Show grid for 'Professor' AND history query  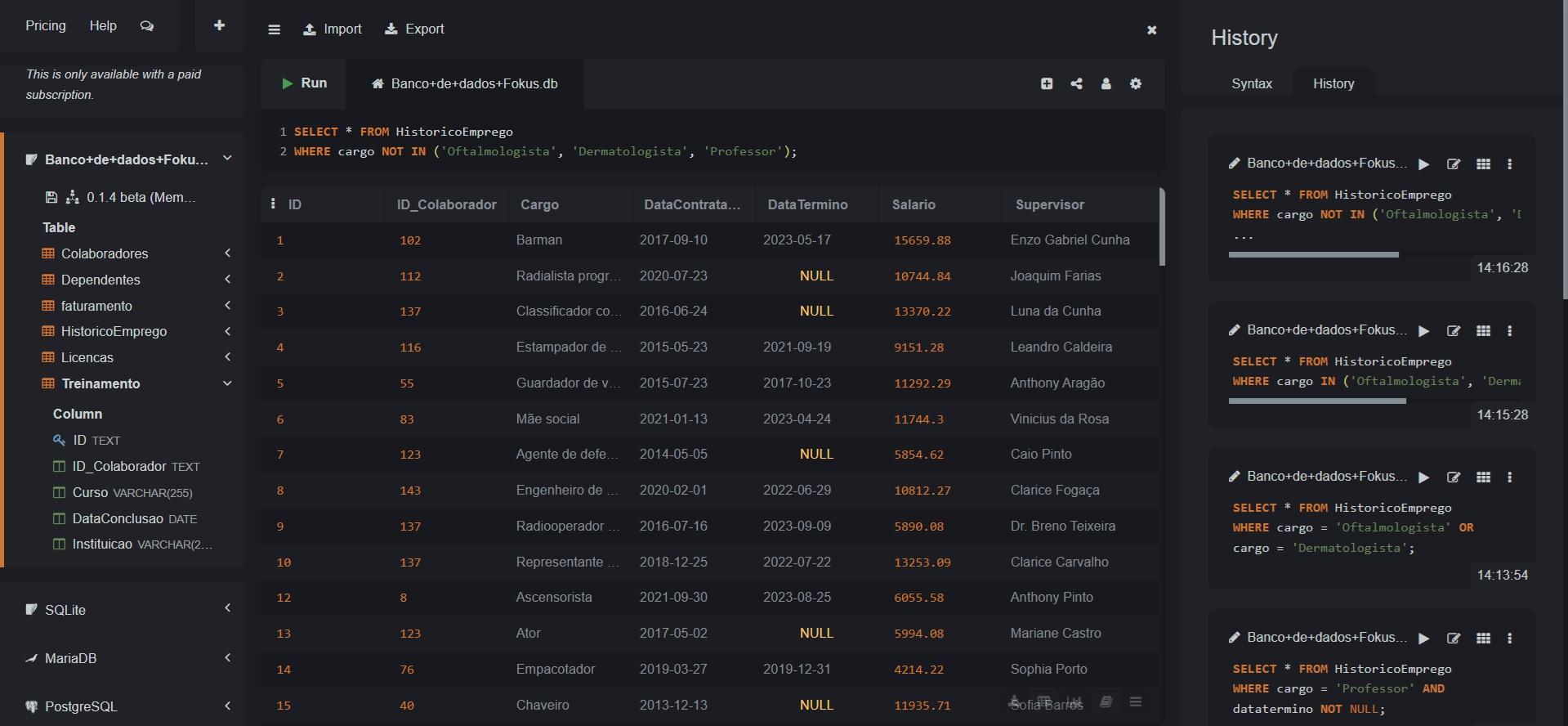pyautogui.click(x=1483, y=639)
